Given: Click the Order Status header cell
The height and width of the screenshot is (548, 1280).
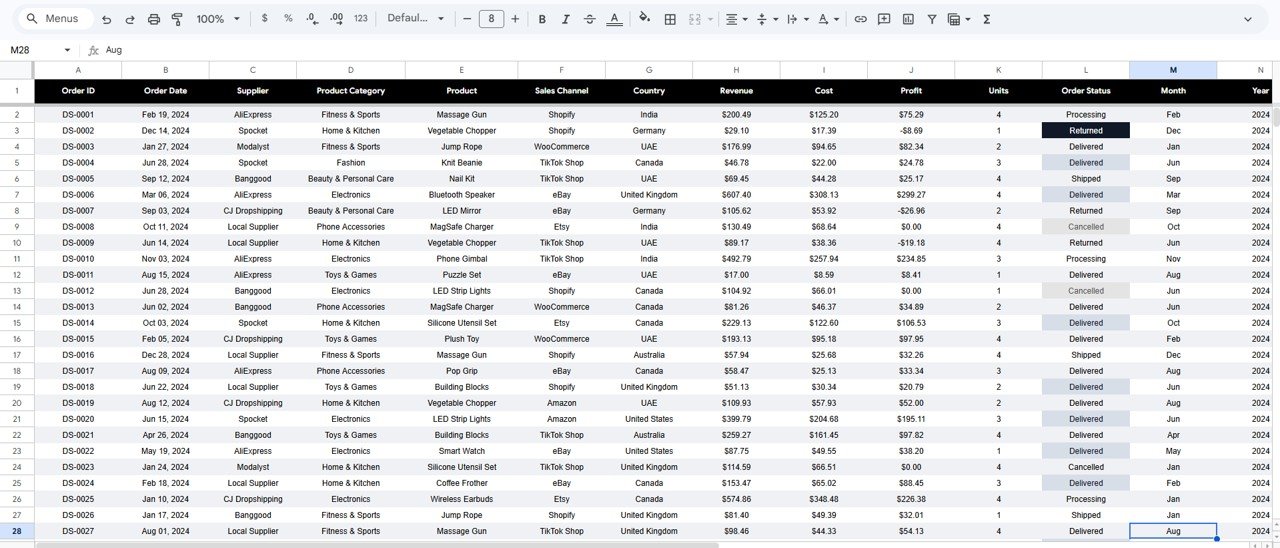Looking at the screenshot, I should click(1086, 91).
